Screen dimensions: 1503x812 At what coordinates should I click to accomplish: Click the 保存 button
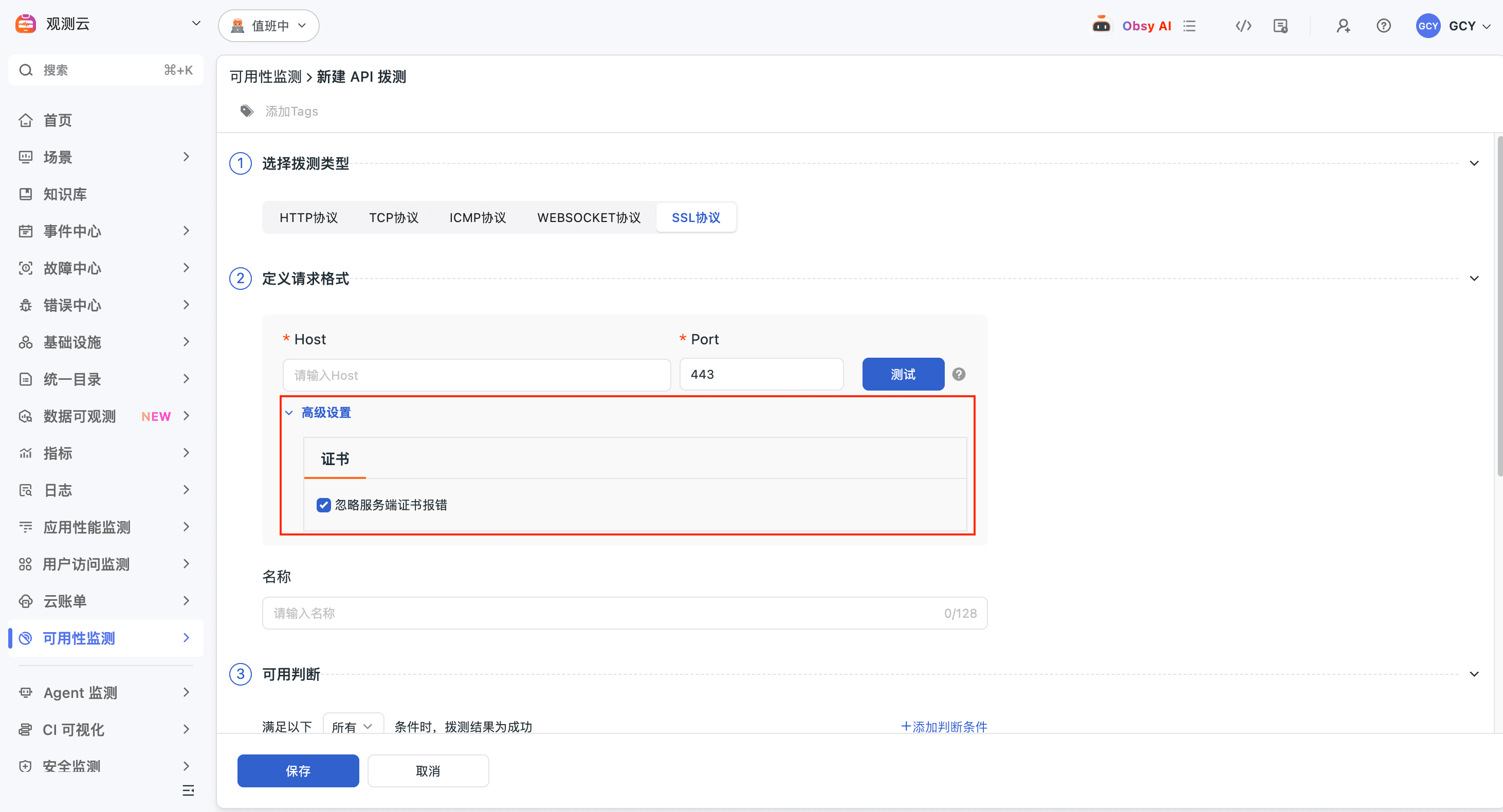298,770
